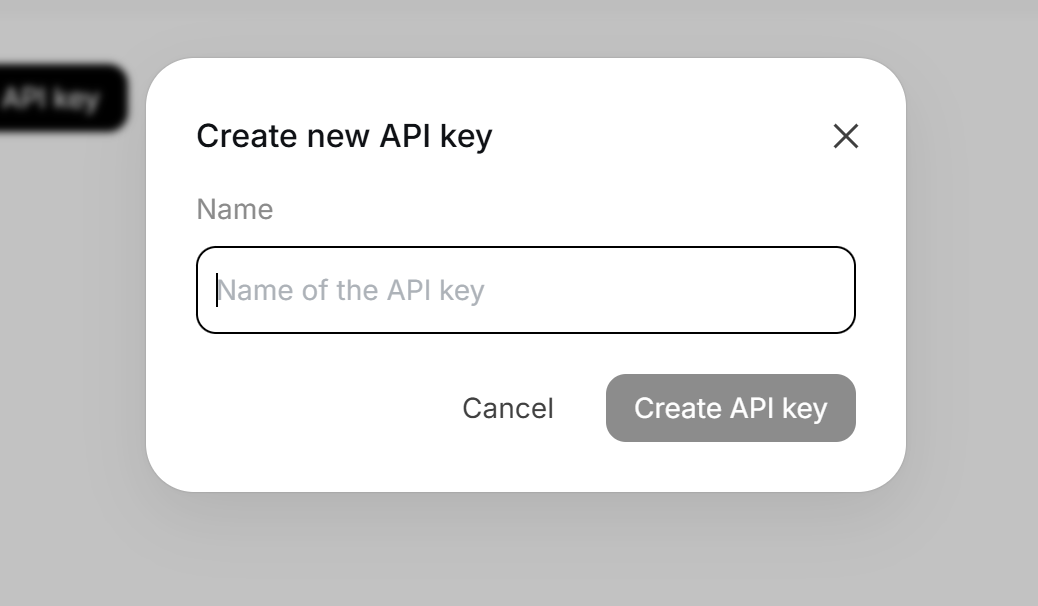Cancel the API key creation

click(507, 408)
